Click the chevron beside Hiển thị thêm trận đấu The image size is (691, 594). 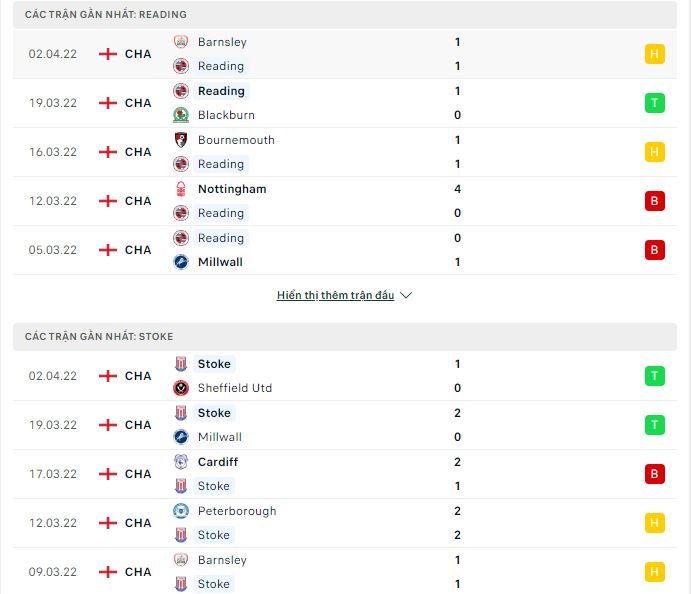click(406, 295)
